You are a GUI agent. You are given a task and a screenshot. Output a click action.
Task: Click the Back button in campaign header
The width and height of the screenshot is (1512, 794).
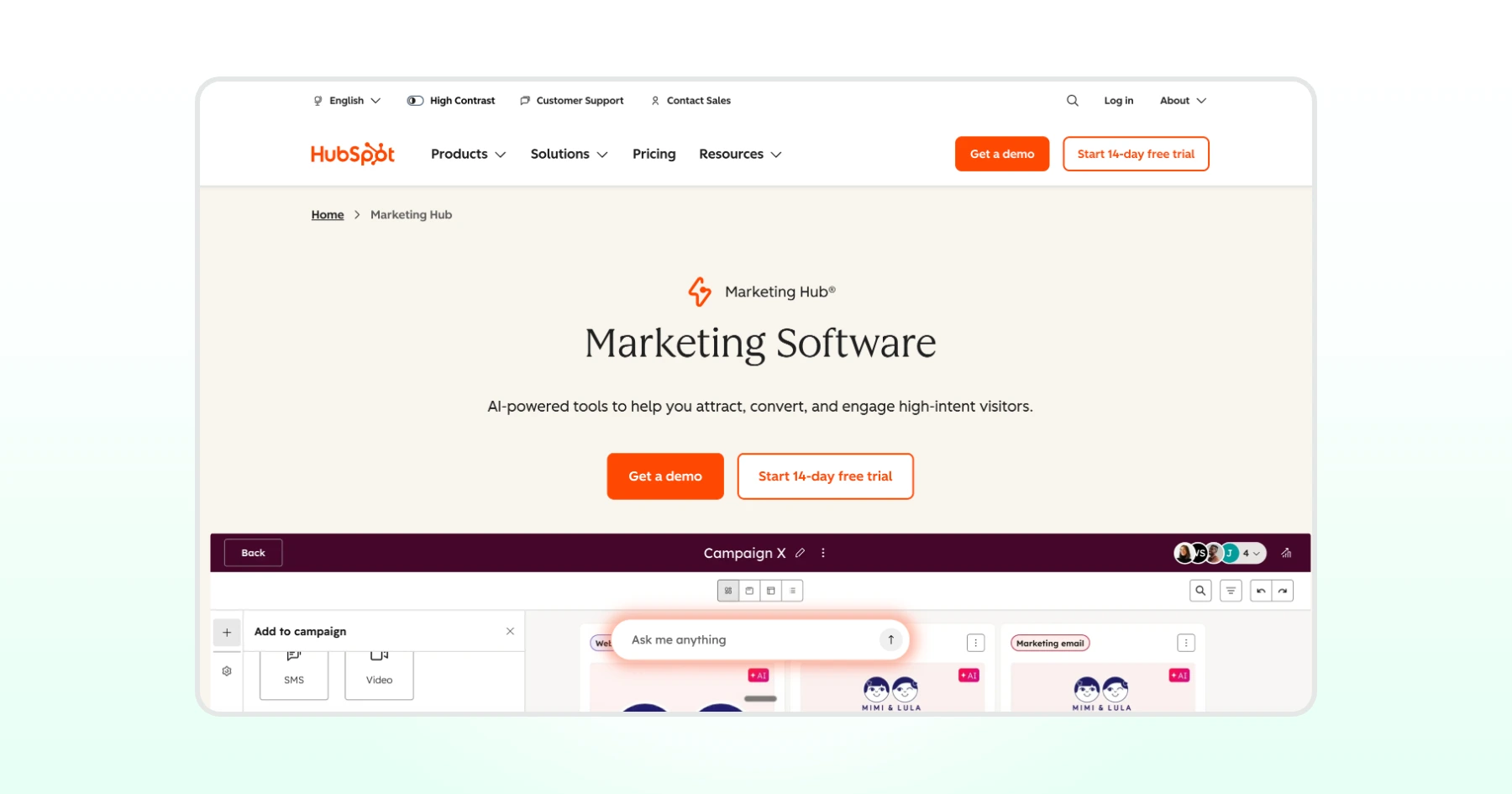(253, 553)
